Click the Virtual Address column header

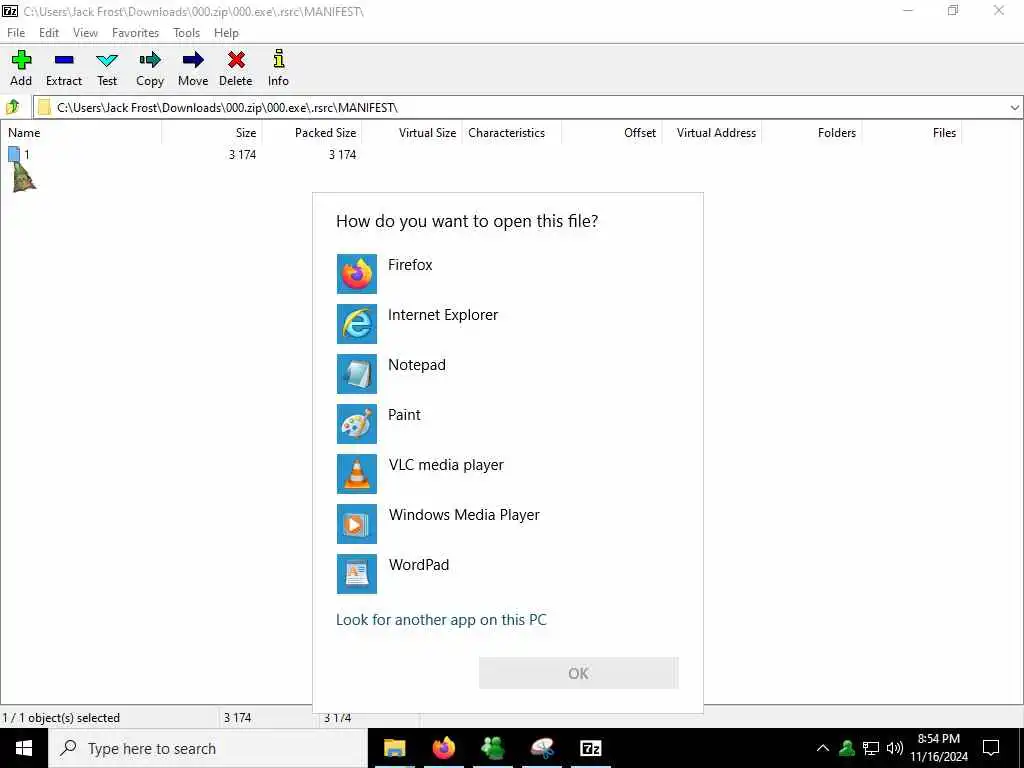pyautogui.click(x=711, y=133)
